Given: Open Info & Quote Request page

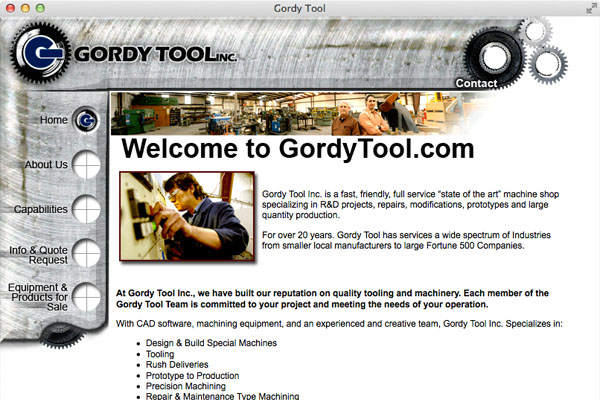Looking at the screenshot, I should (x=38, y=255).
